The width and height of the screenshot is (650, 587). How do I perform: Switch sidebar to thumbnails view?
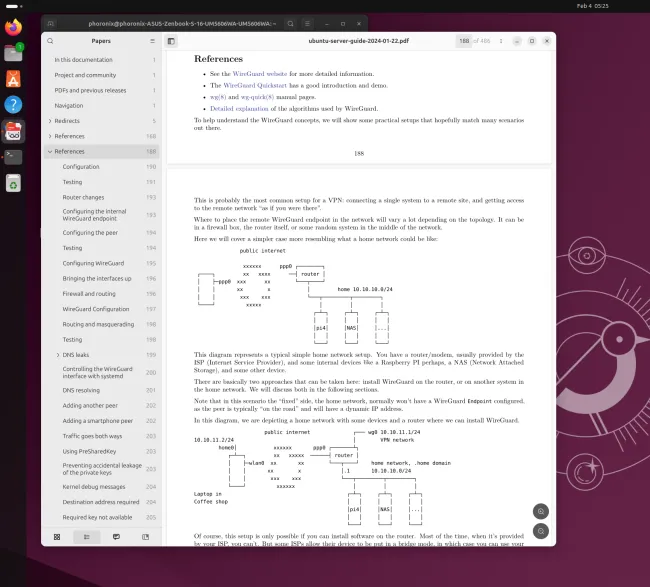(x=57, y=537)
